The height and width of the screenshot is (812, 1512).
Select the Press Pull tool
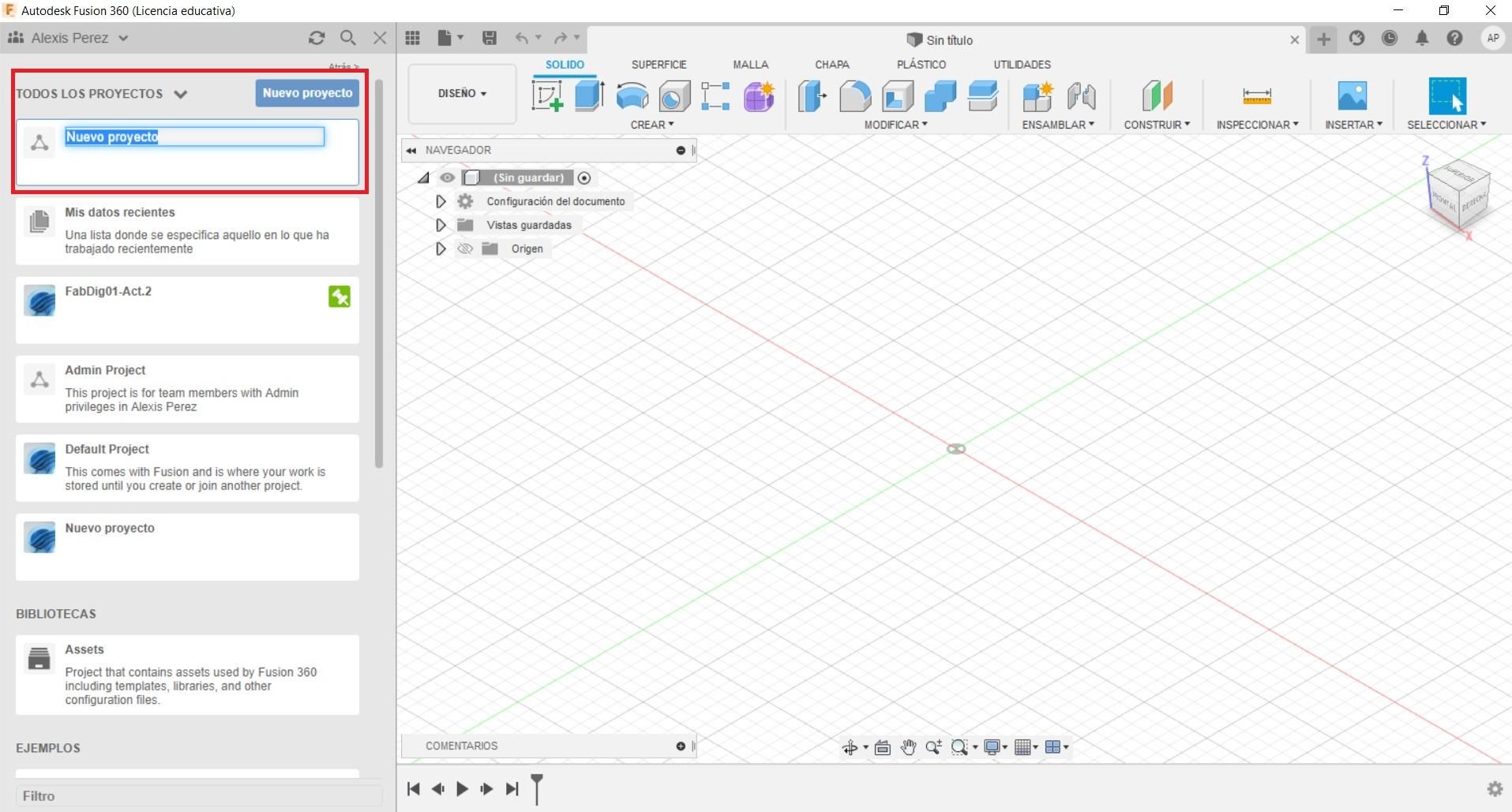(x=812, y=96)
